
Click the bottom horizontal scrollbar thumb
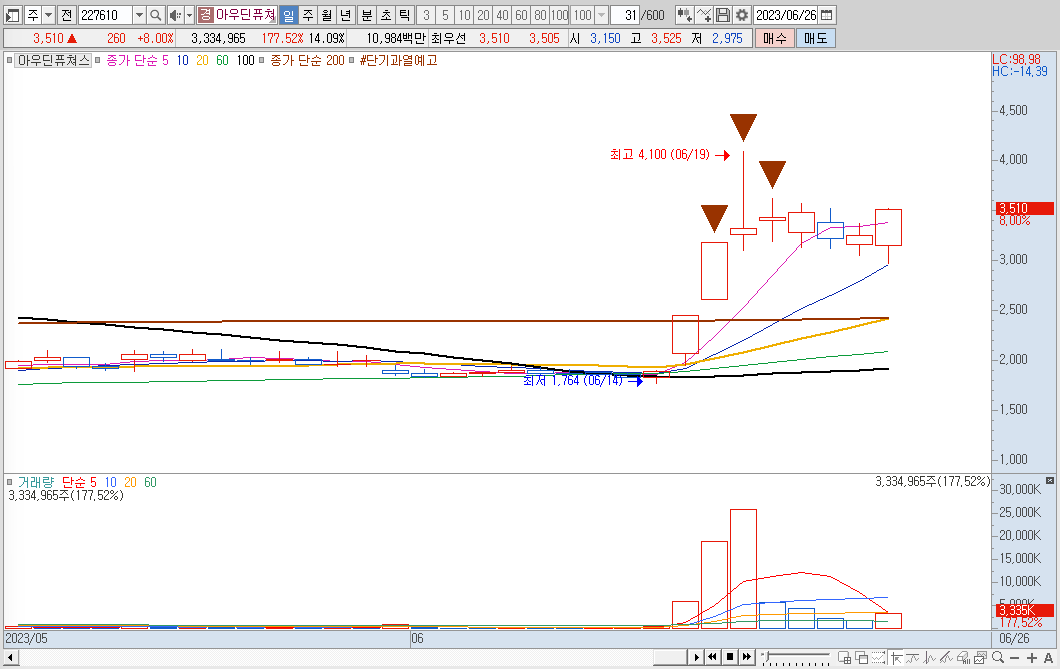pyautogui.click(x=670, y=657)
